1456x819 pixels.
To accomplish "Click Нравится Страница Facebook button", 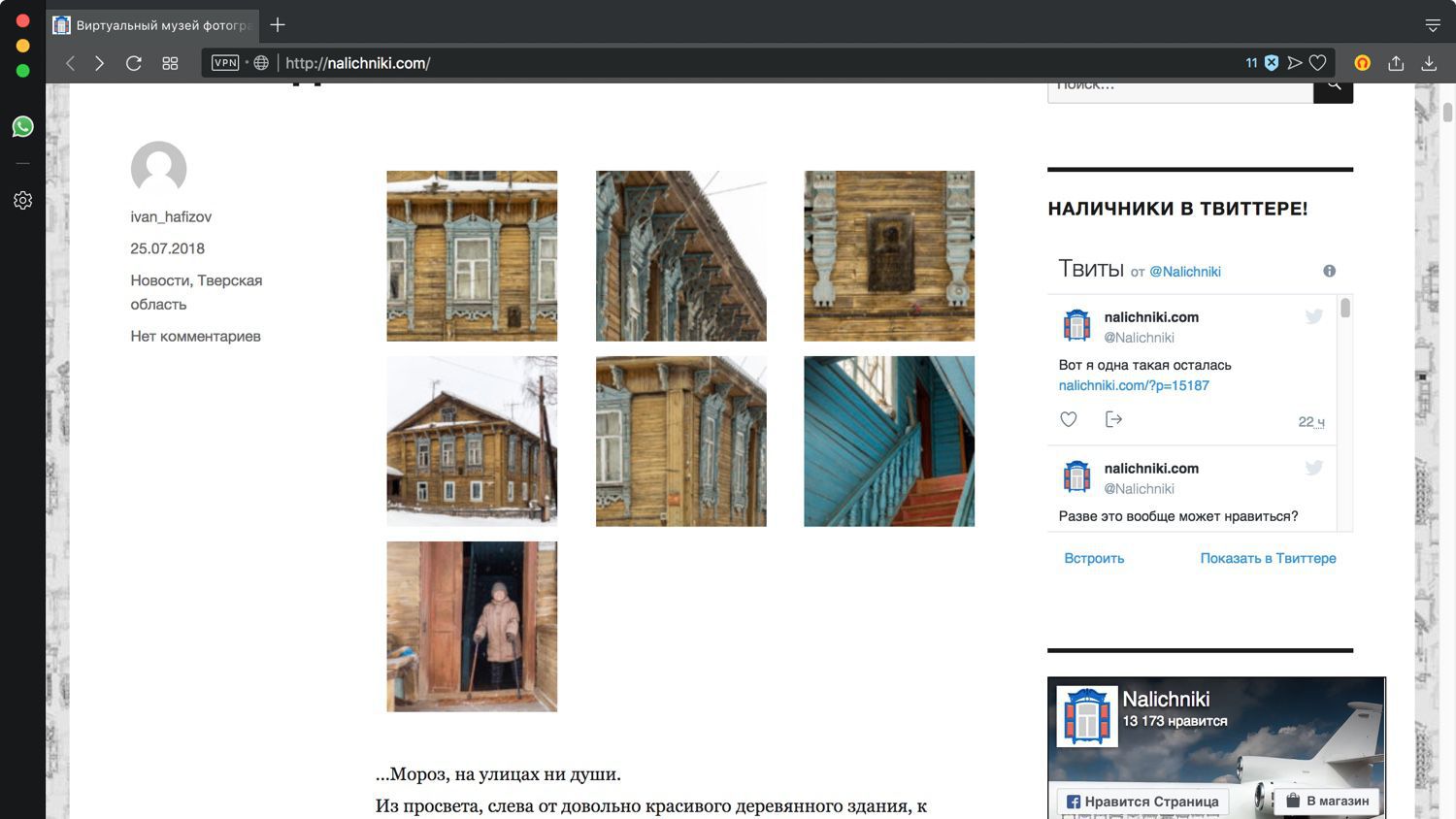I will coord(1142,802).
